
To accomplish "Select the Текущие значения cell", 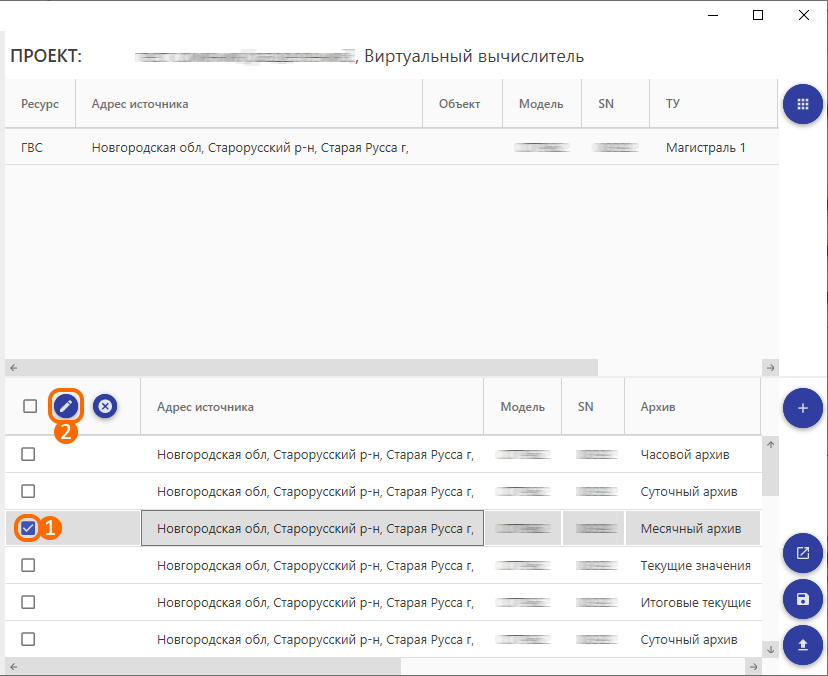I will (692, 565).
